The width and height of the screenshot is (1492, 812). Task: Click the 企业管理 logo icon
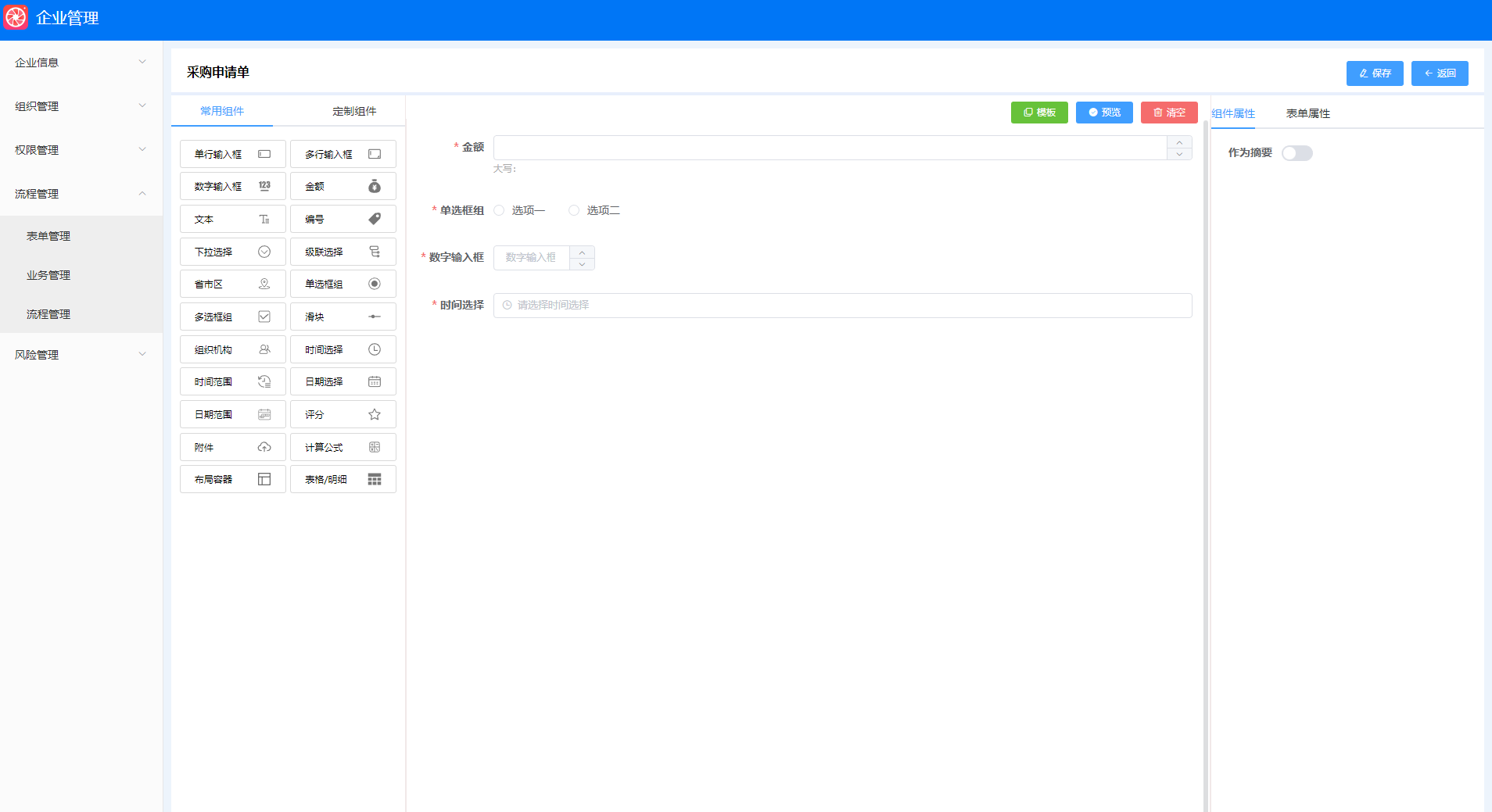16,17
